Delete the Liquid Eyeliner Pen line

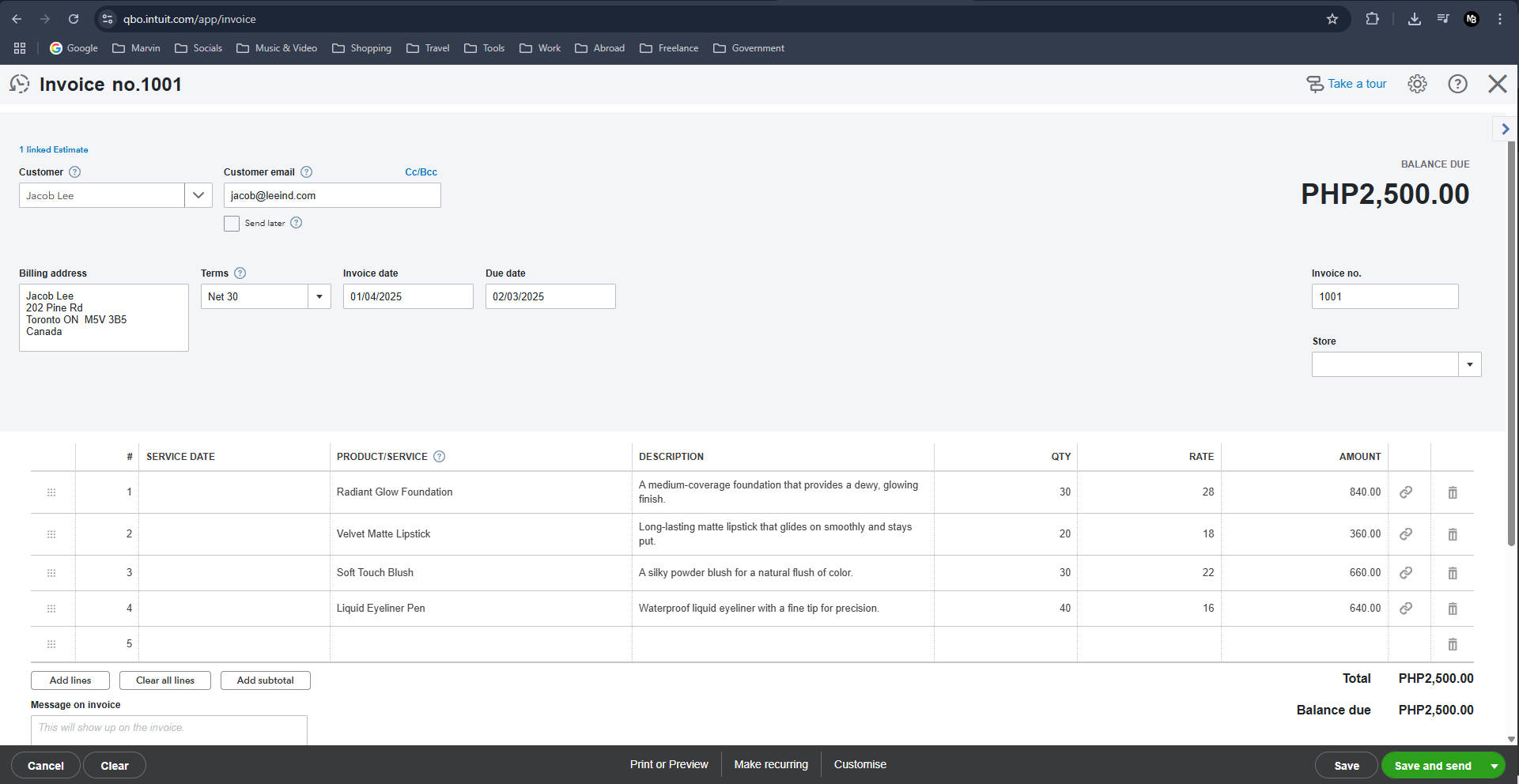pos(1453,609)
